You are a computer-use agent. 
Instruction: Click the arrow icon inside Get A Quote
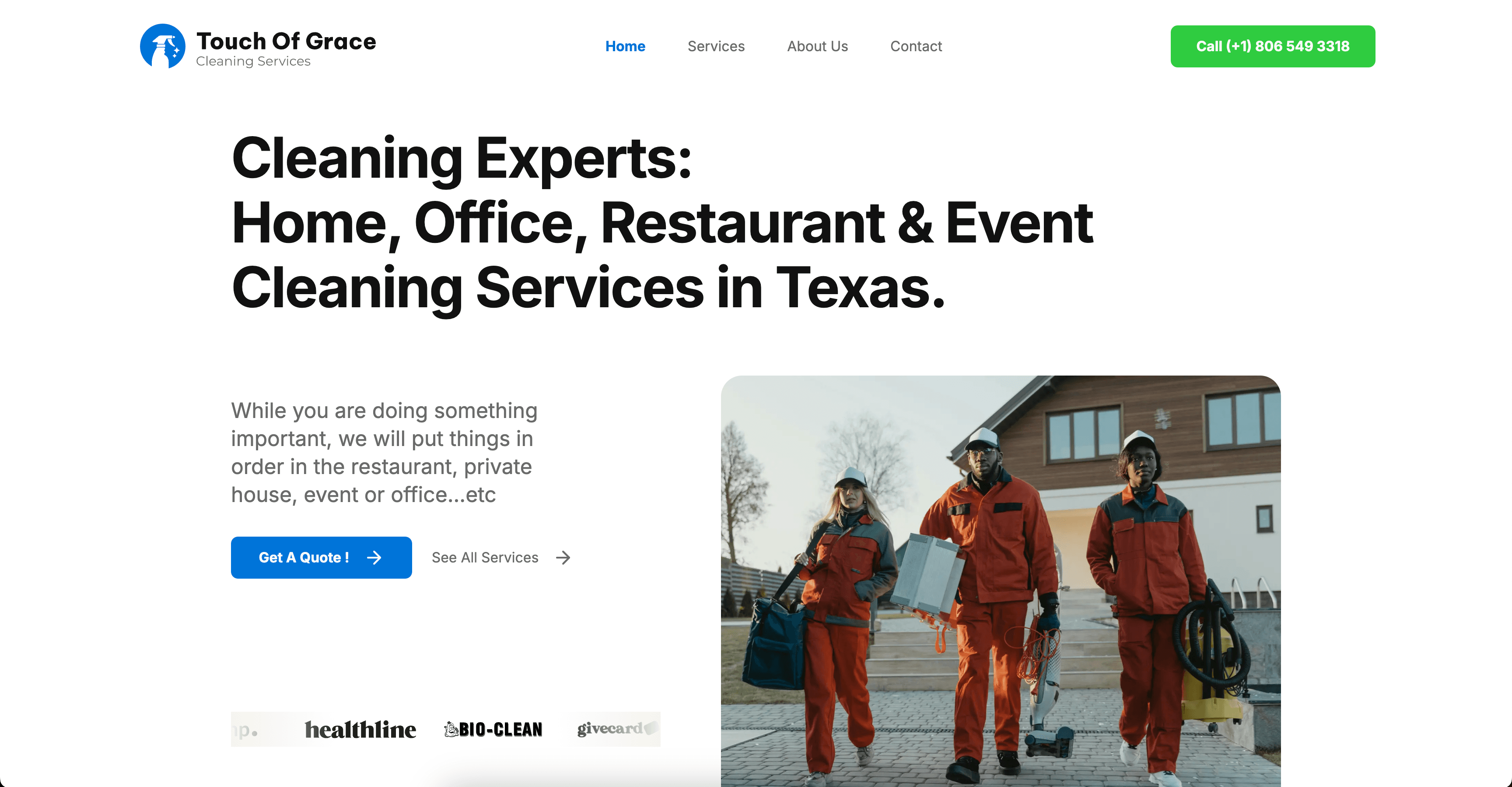[374, 557]
